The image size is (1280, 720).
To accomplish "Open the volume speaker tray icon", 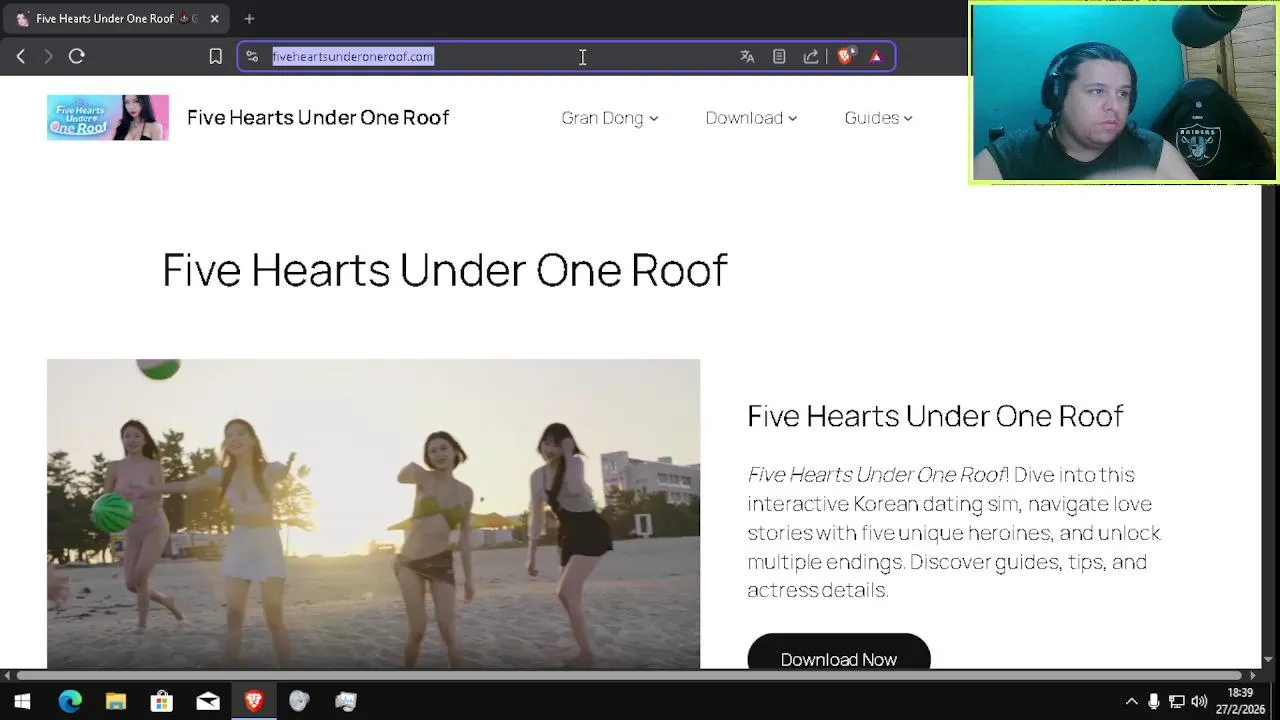I will click(x=1199, y=701).
